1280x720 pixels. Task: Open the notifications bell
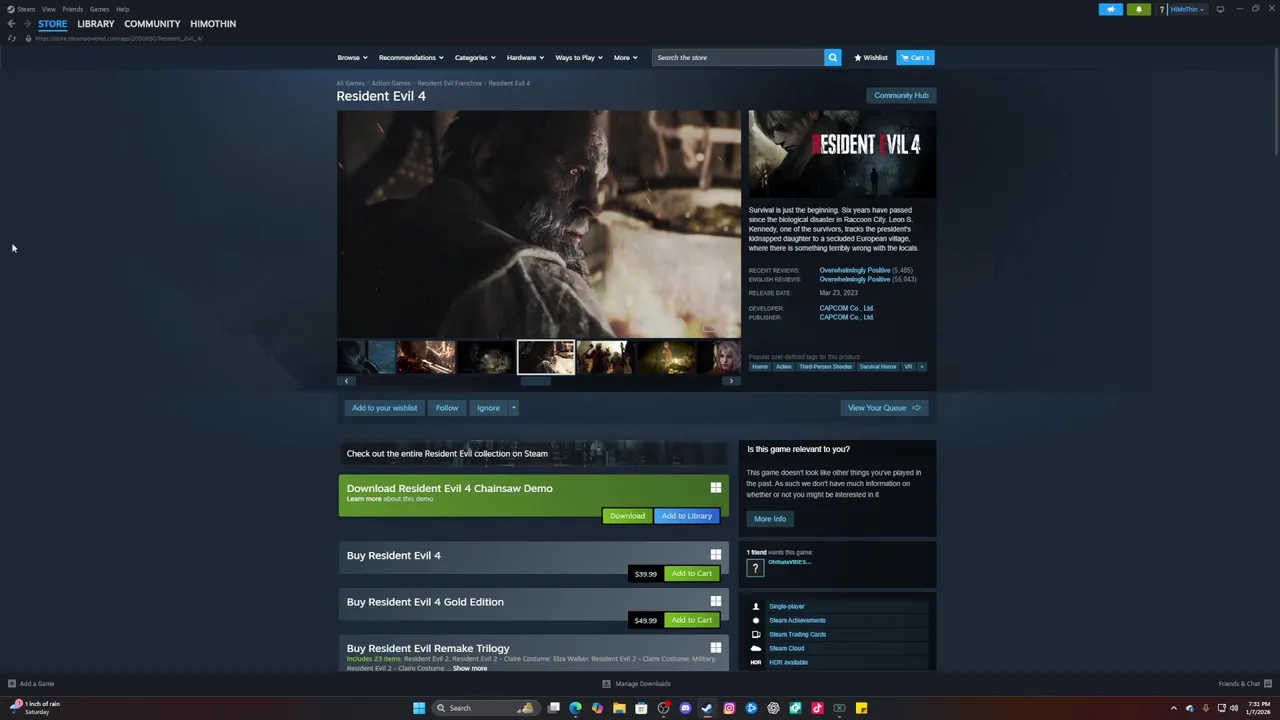coord(1138,9)
